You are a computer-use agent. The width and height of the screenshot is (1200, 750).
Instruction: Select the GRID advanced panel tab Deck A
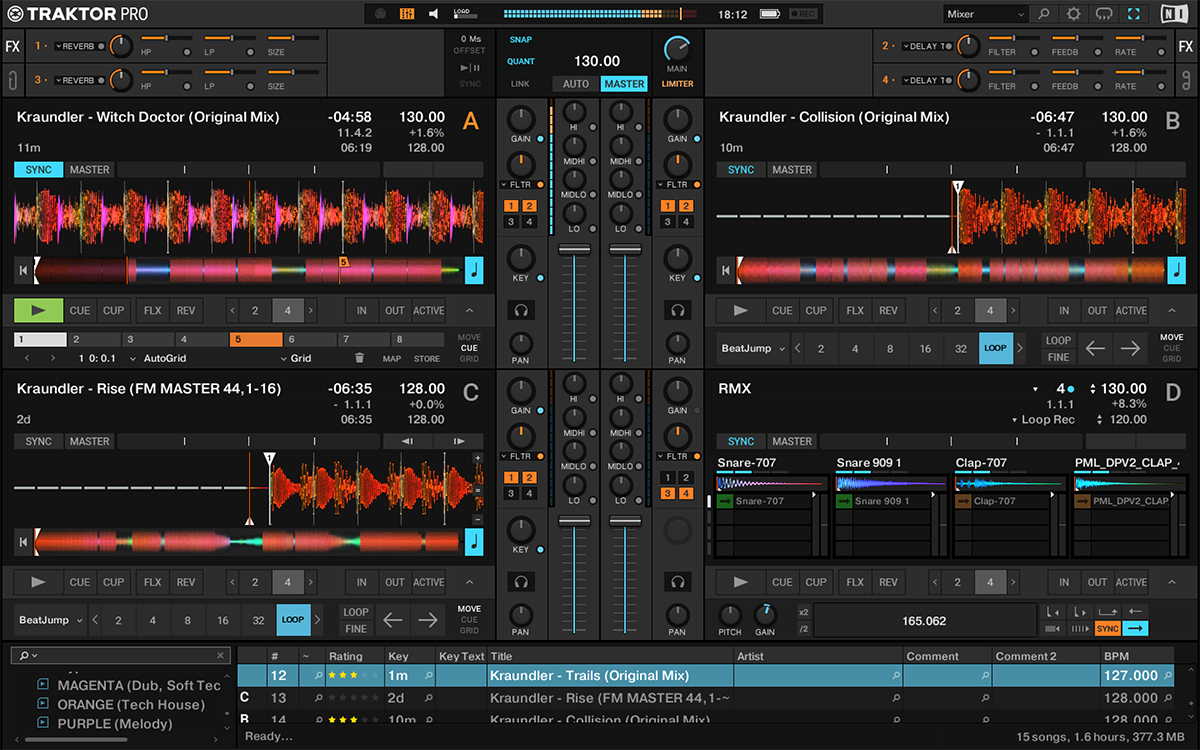(469, 358)
